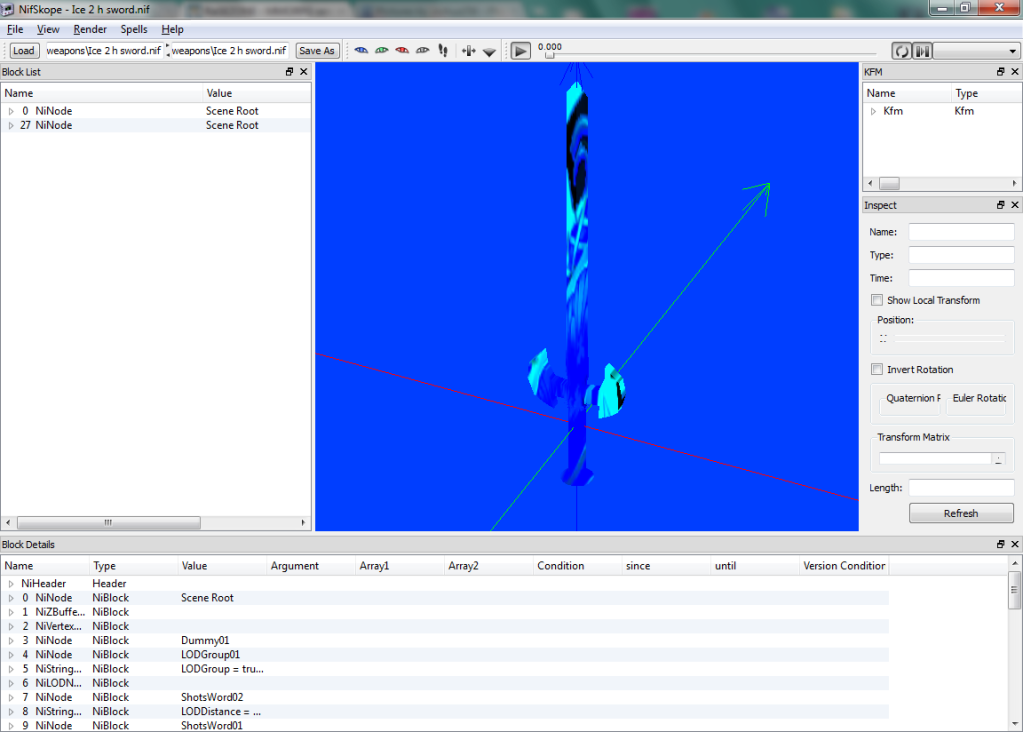Open the Render menu

click(x=90, y=29)
